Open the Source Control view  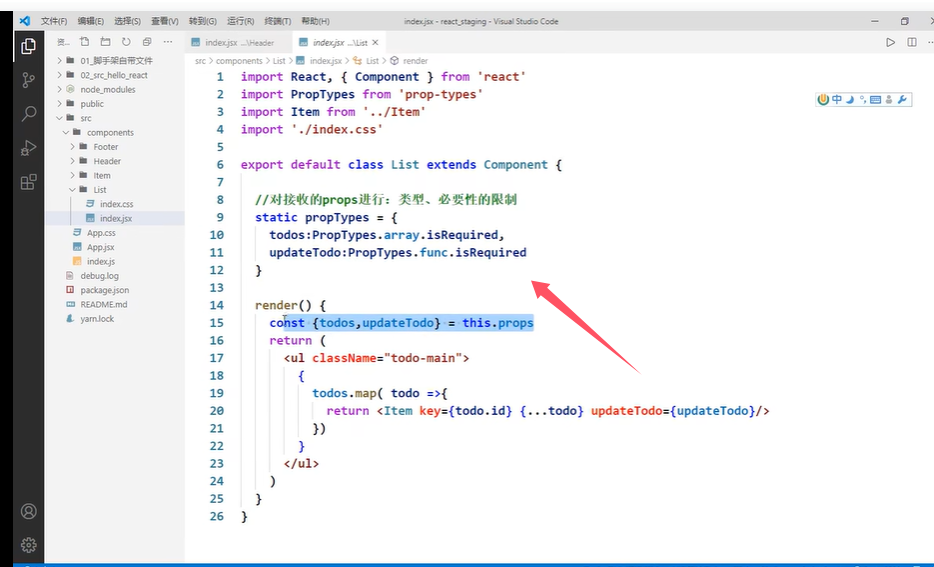[x=28, y=80]
